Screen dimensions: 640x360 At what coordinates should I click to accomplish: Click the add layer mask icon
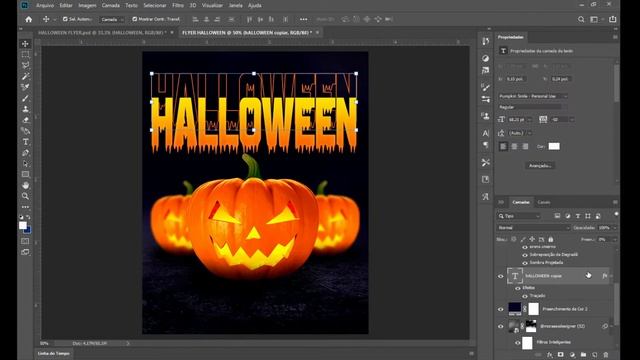[561, 355]
